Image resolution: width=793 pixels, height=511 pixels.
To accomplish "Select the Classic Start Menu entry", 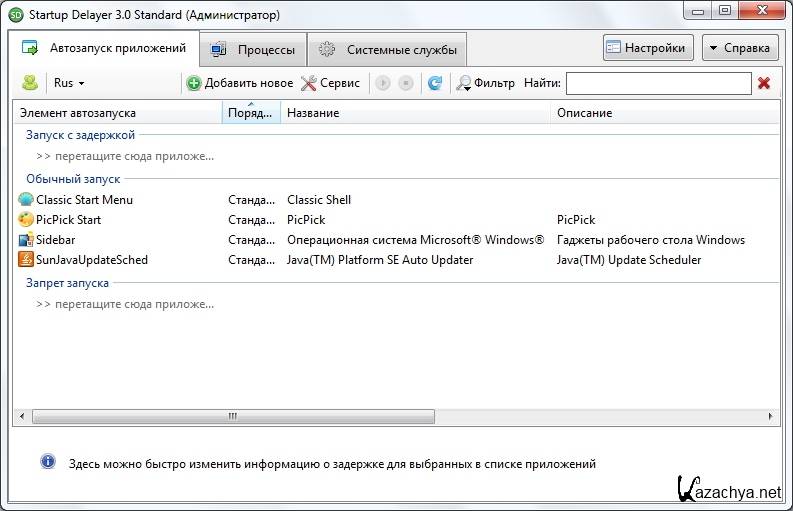I will [x=84, y=200].
